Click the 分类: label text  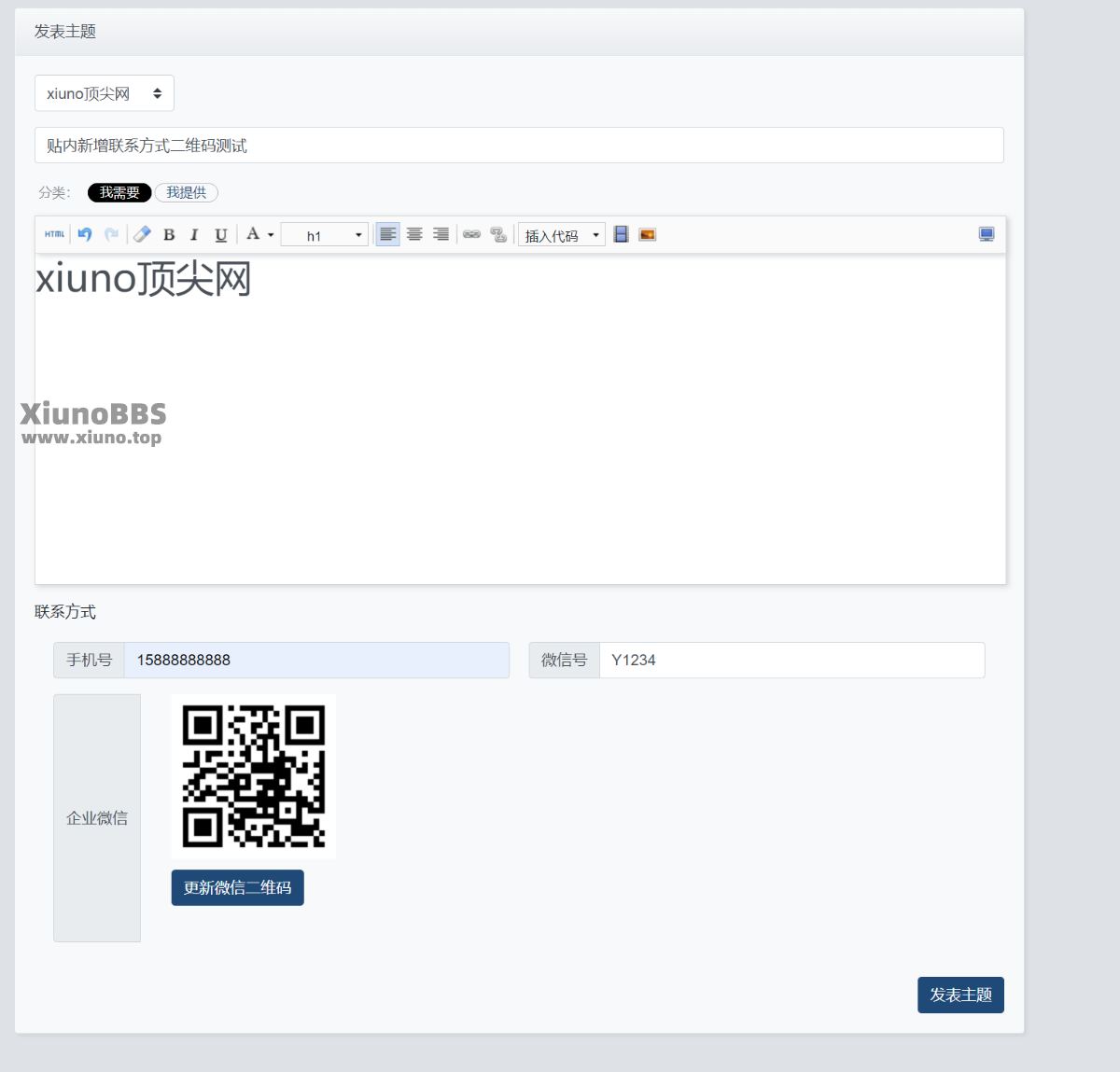(x=55, y=192)
